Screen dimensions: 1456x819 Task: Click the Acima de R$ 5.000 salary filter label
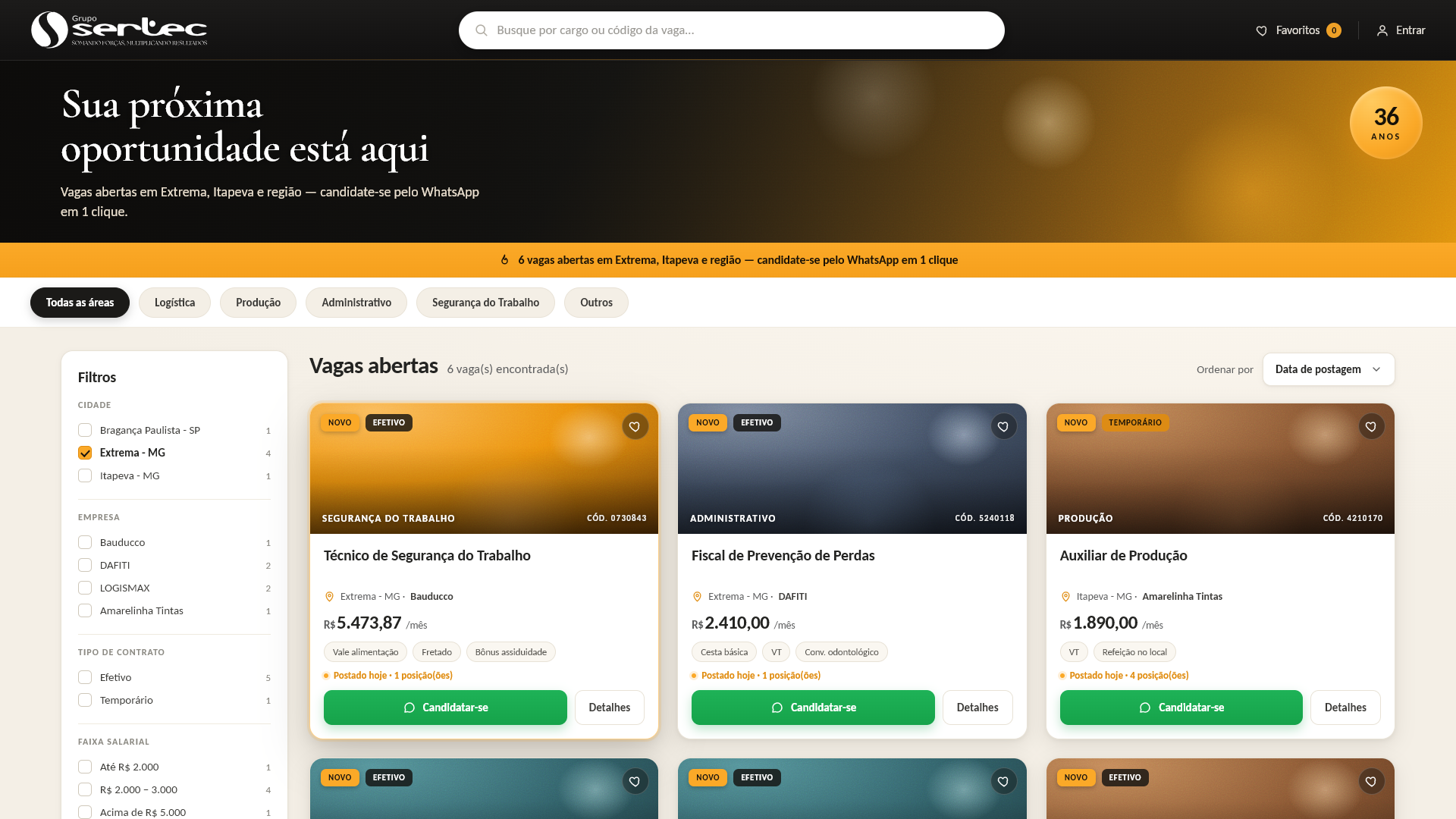tap(143, 812)
